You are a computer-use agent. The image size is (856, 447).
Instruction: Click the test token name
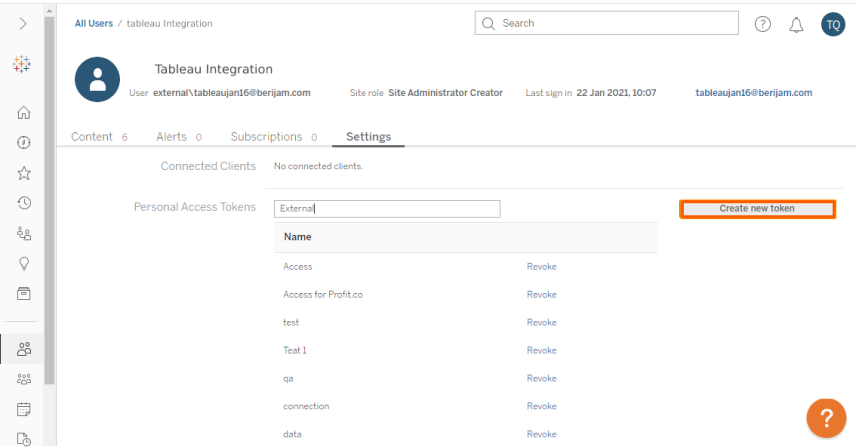pyautogui.click(x=291, y=322)
